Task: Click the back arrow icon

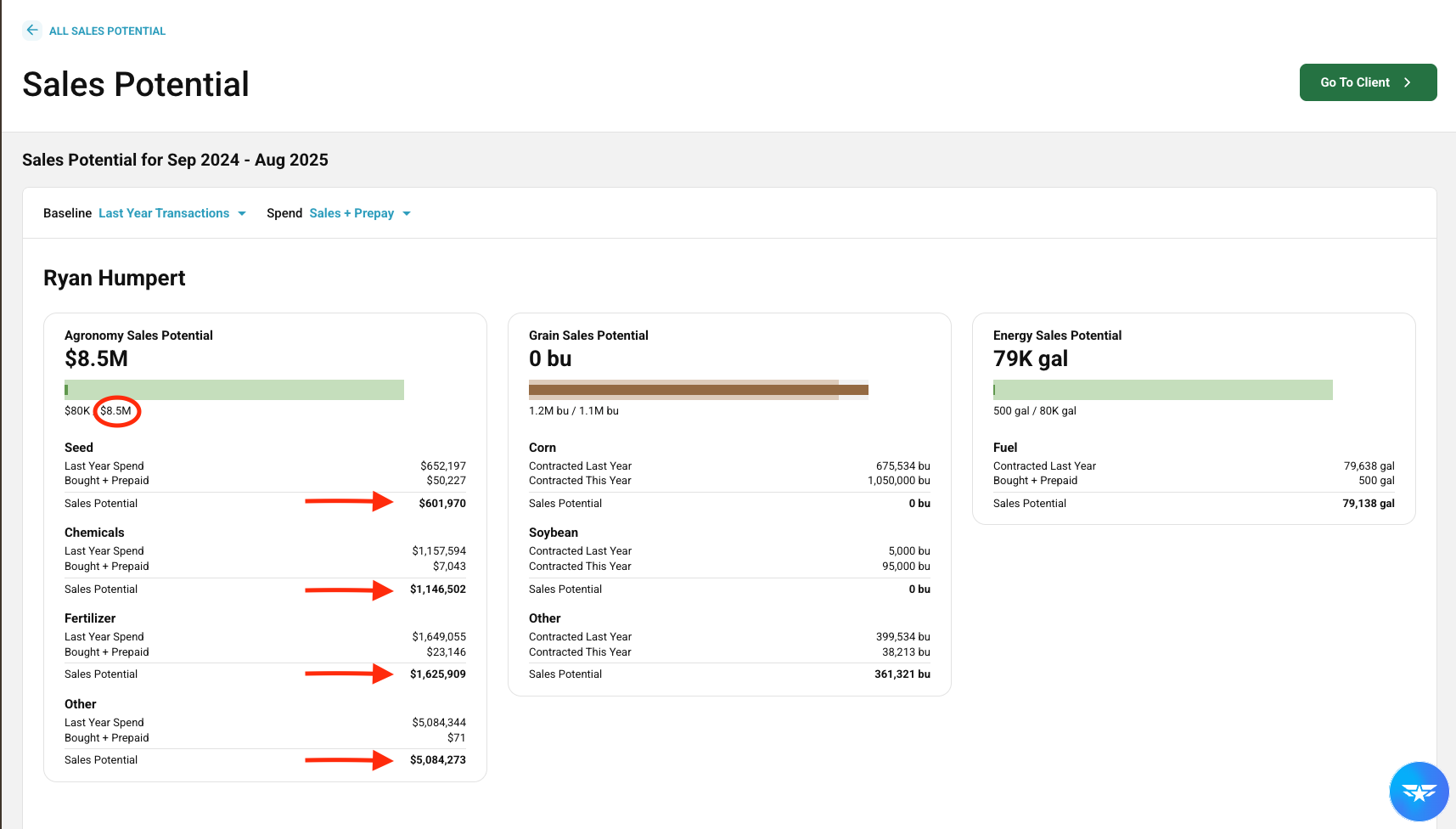Action: pos(32,31)
